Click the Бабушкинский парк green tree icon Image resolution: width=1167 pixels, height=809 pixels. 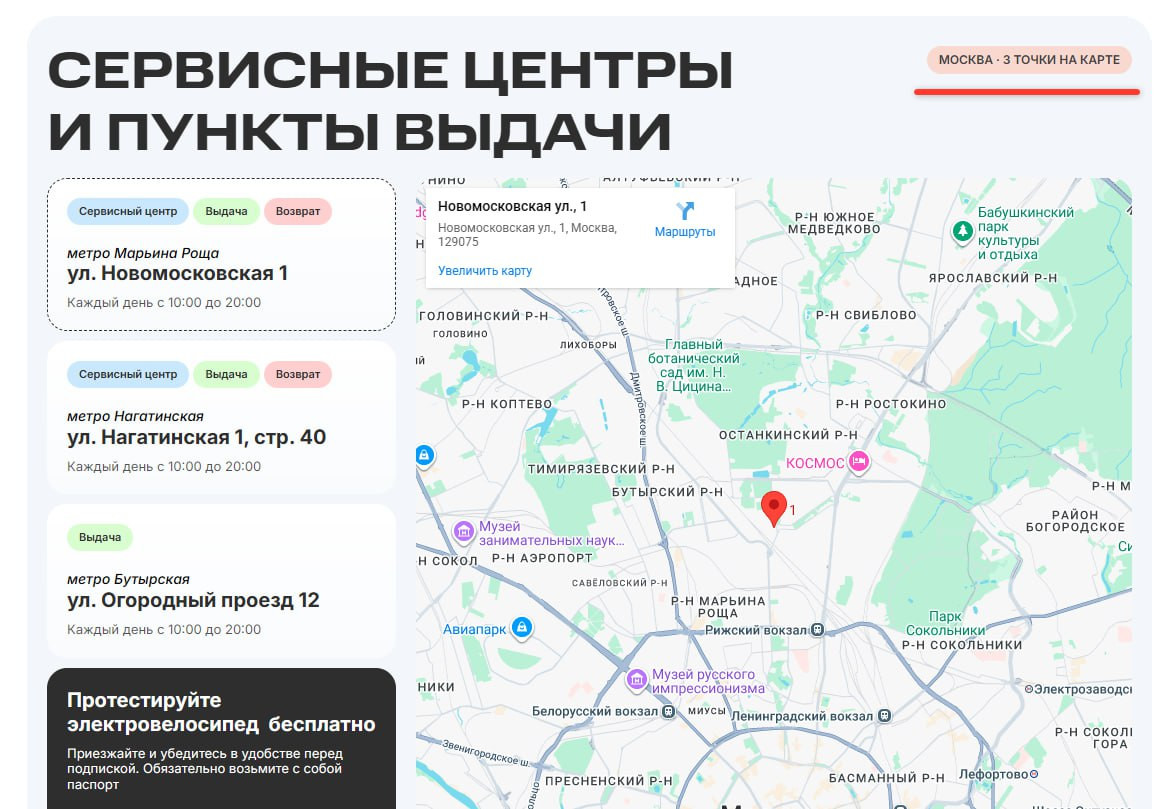tap(962, 231)
